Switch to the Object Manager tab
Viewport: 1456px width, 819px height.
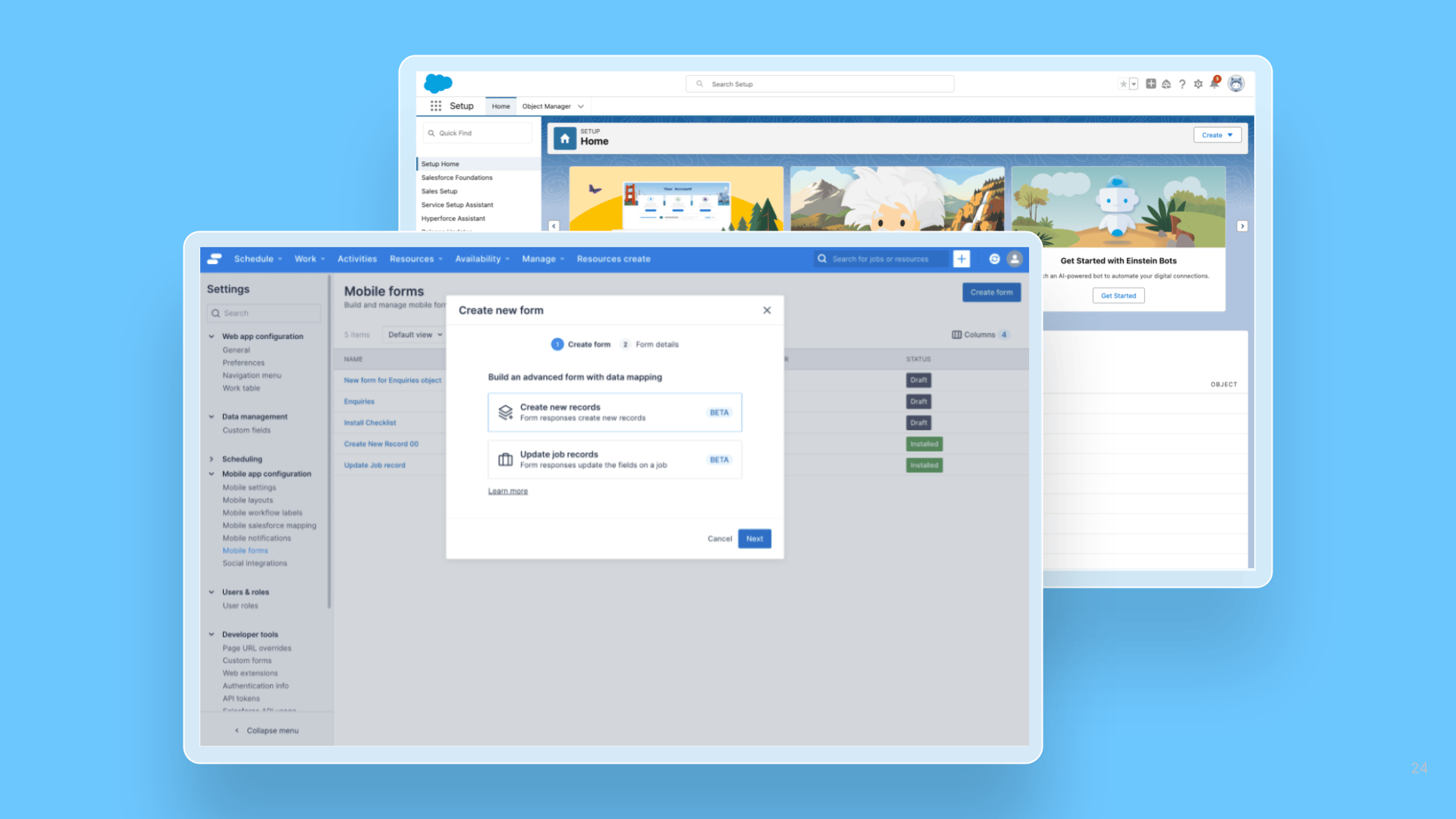[546, 106]
